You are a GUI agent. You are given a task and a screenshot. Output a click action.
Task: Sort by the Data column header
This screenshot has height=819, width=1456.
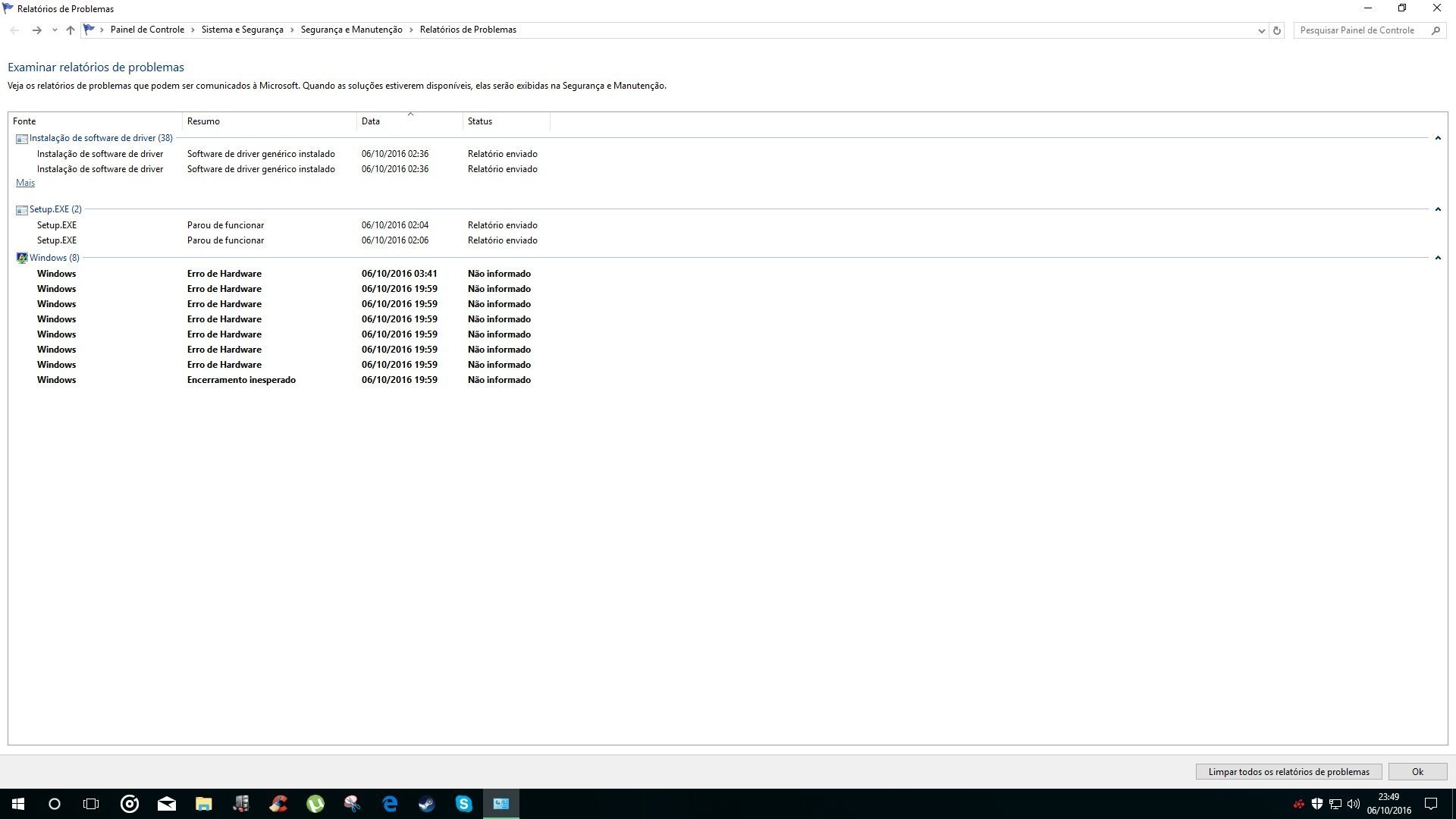click(x=409, y=121)
